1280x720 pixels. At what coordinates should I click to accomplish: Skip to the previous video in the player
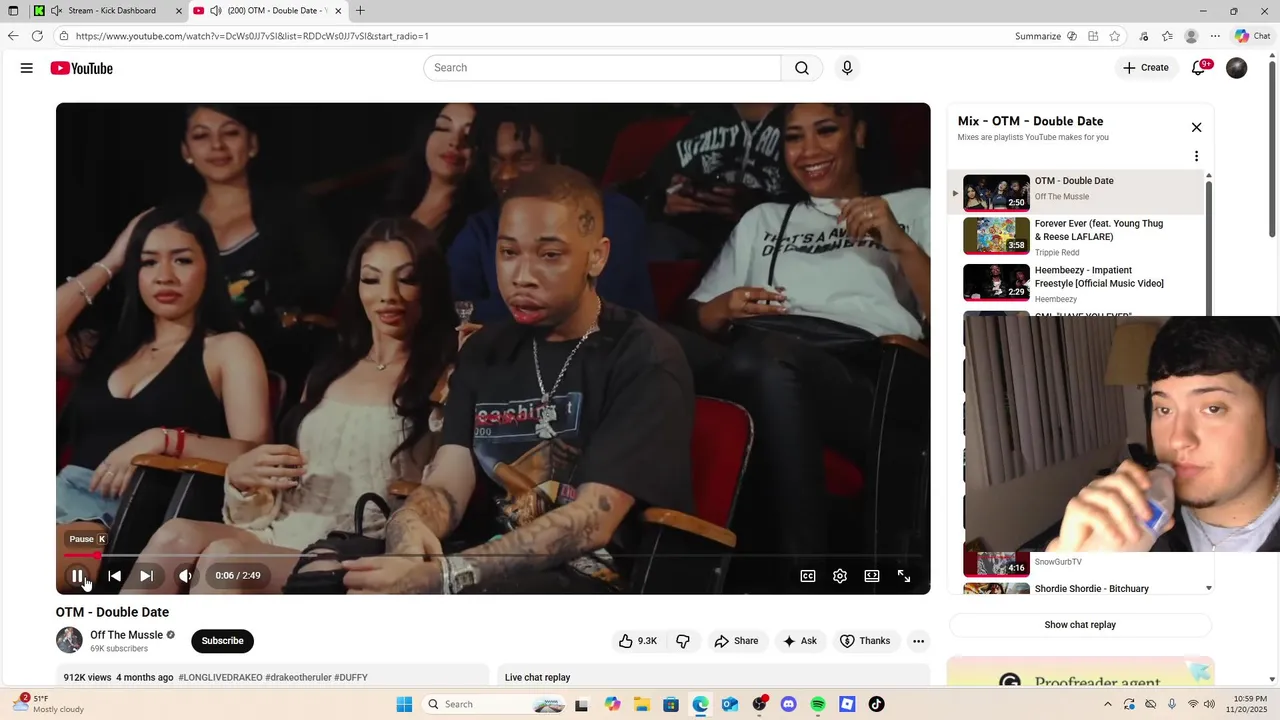point(114,576)
